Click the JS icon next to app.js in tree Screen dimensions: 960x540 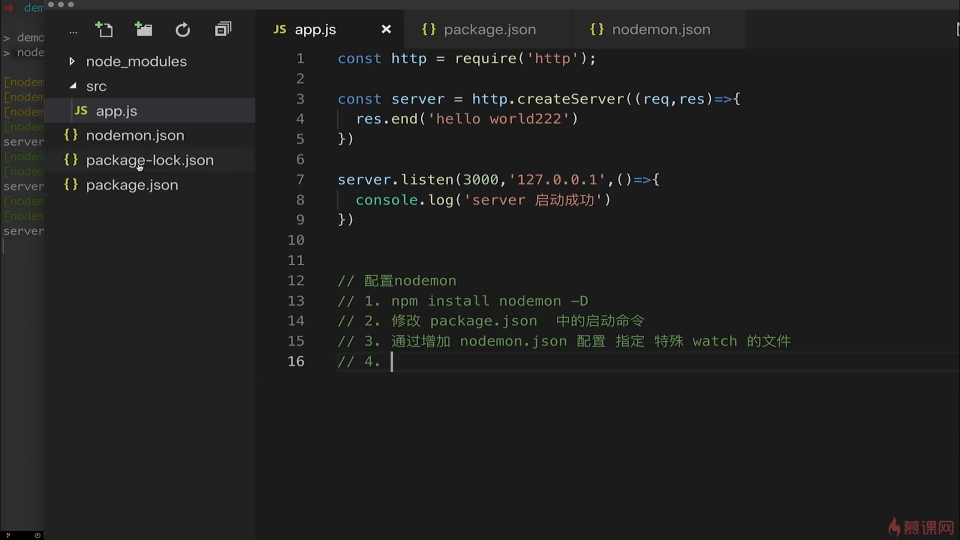point(81,111)
